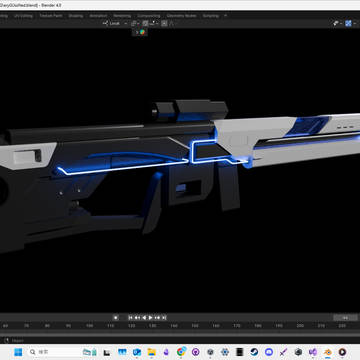Open the Compositing workspace tab
Screen dimensions: 360x360
tap(149, 16)
